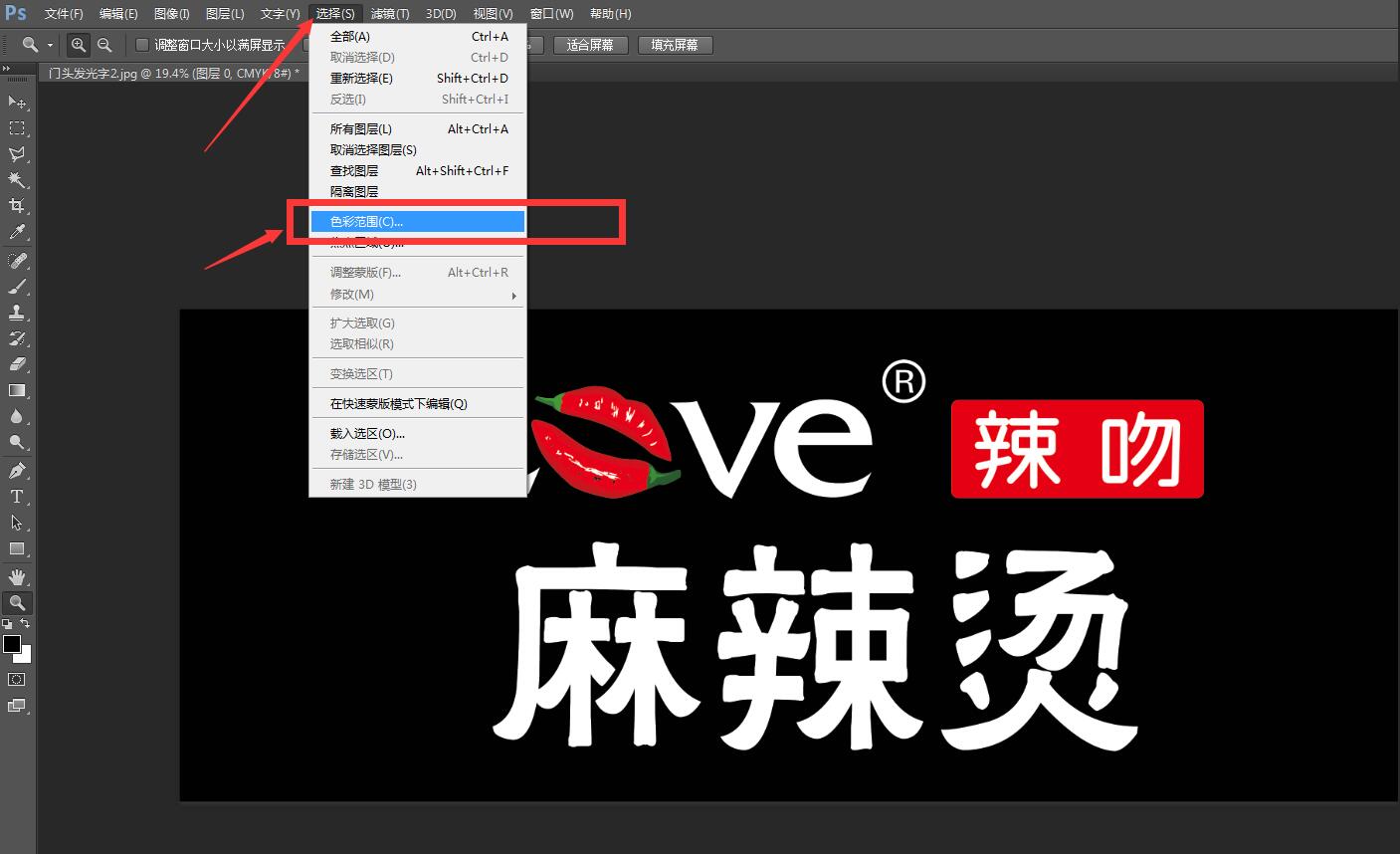Image resolution: width=1400 pixels, height=854 pixels.
Task: Click the ® symbol on canvas
Action: (903, 381)
